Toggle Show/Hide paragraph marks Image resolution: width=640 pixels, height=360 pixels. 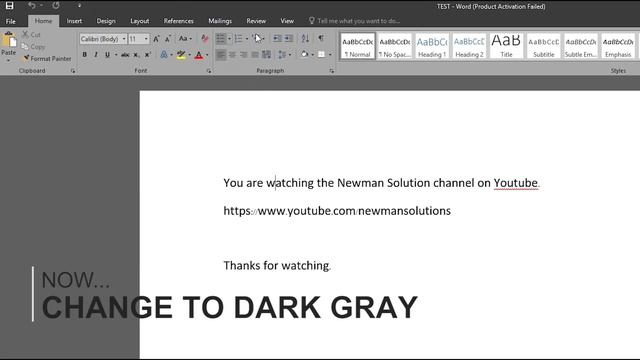(321, 39)
